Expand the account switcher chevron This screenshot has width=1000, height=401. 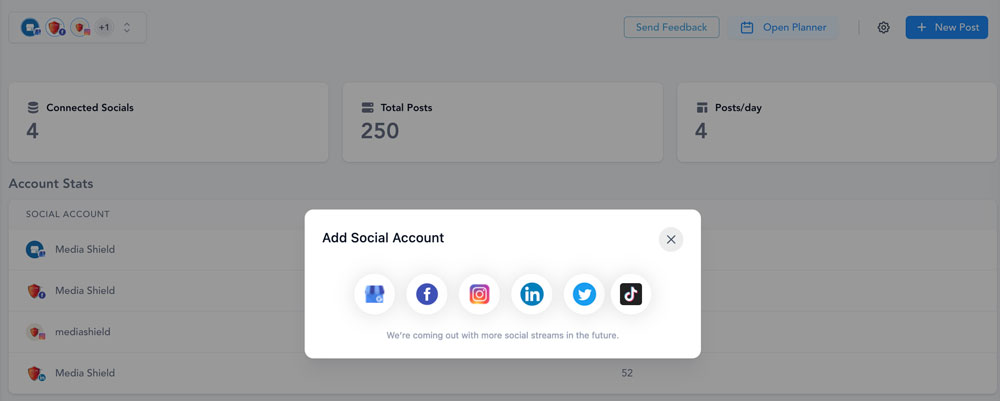(x=127, y=28)
